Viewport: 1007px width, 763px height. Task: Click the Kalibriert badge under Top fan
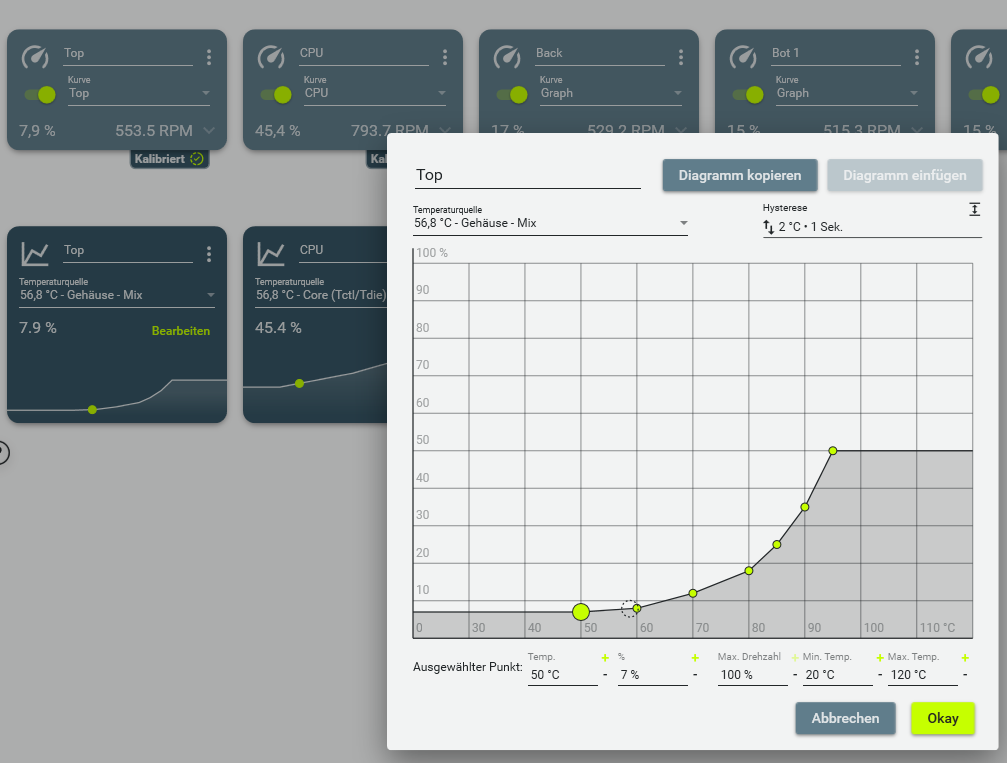click(170, 159)
